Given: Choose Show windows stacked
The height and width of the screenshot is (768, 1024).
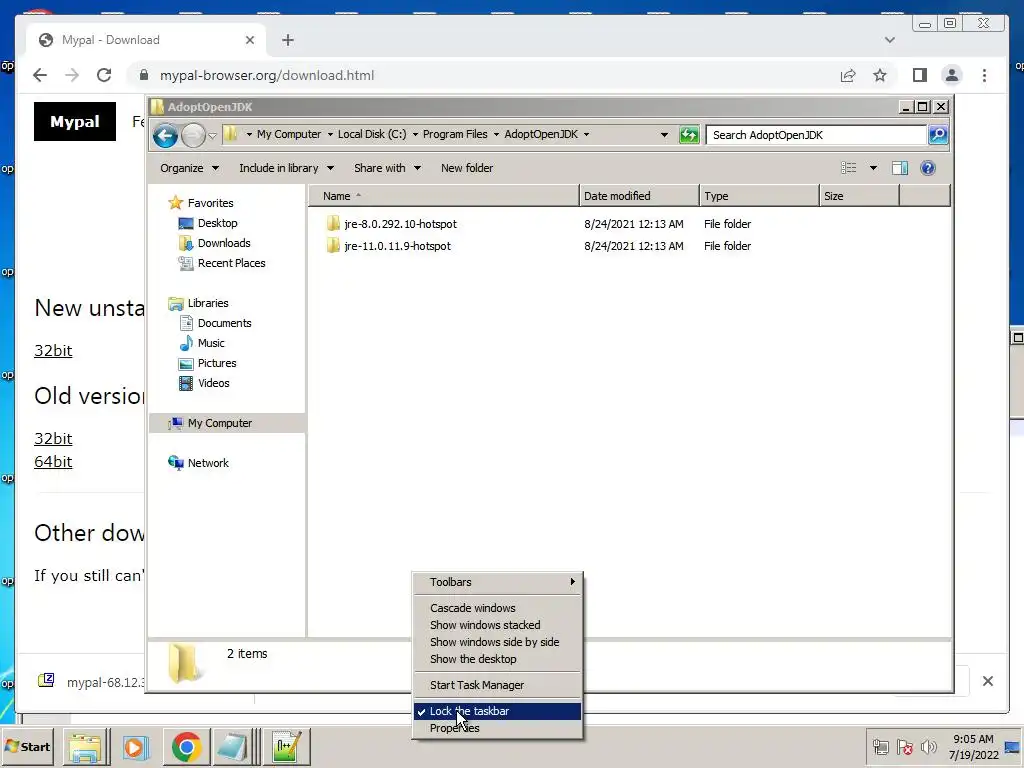Looking at the screenshot, I should [x=497, y=625].
